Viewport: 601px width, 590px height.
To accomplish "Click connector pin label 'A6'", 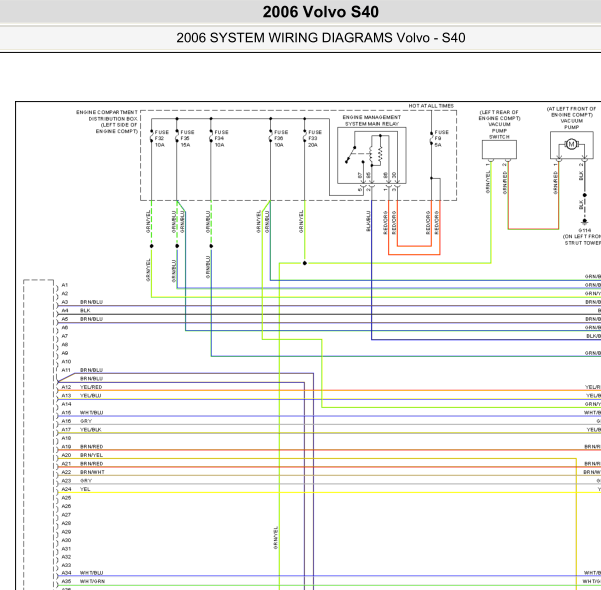I will (x=64, y=327).
